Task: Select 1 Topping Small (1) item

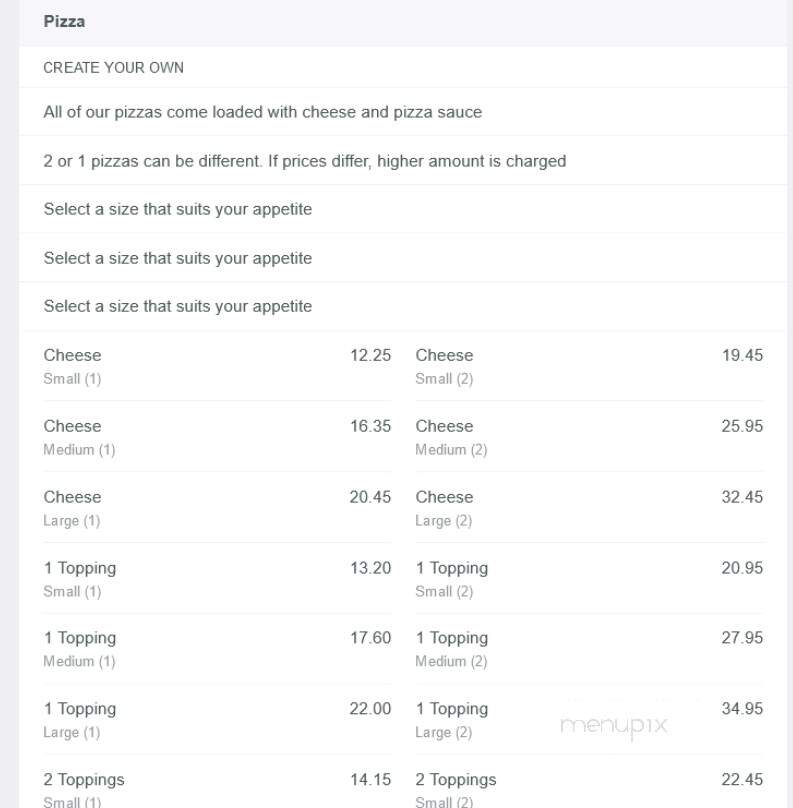Action: click(217, 579)
